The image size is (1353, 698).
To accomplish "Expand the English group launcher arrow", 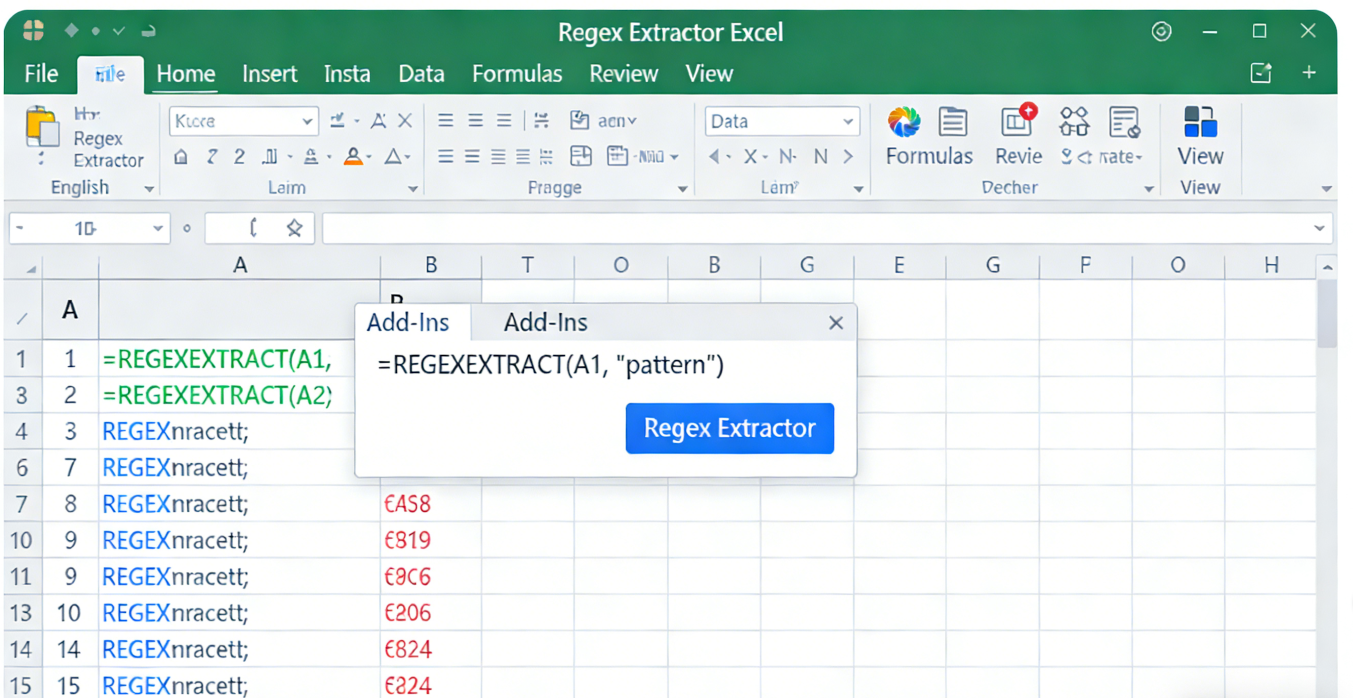I will pos(149,189).
